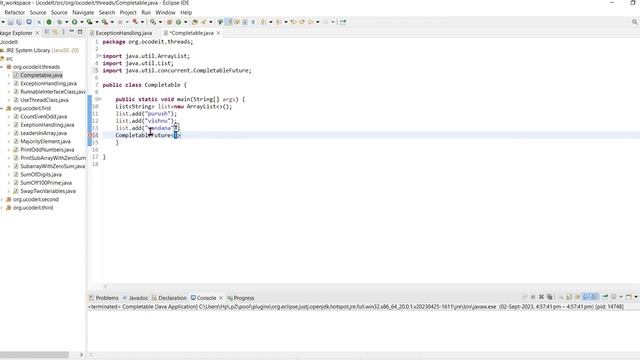Click the Package Explorer horizontal scrollbar thumb

(34, 355)
